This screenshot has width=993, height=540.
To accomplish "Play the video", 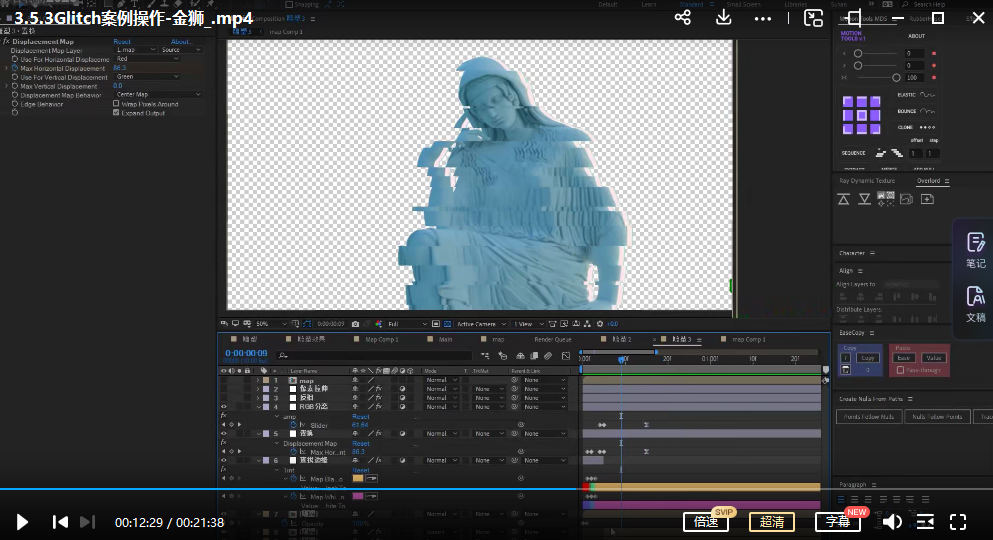I will (x=22, y=522).
